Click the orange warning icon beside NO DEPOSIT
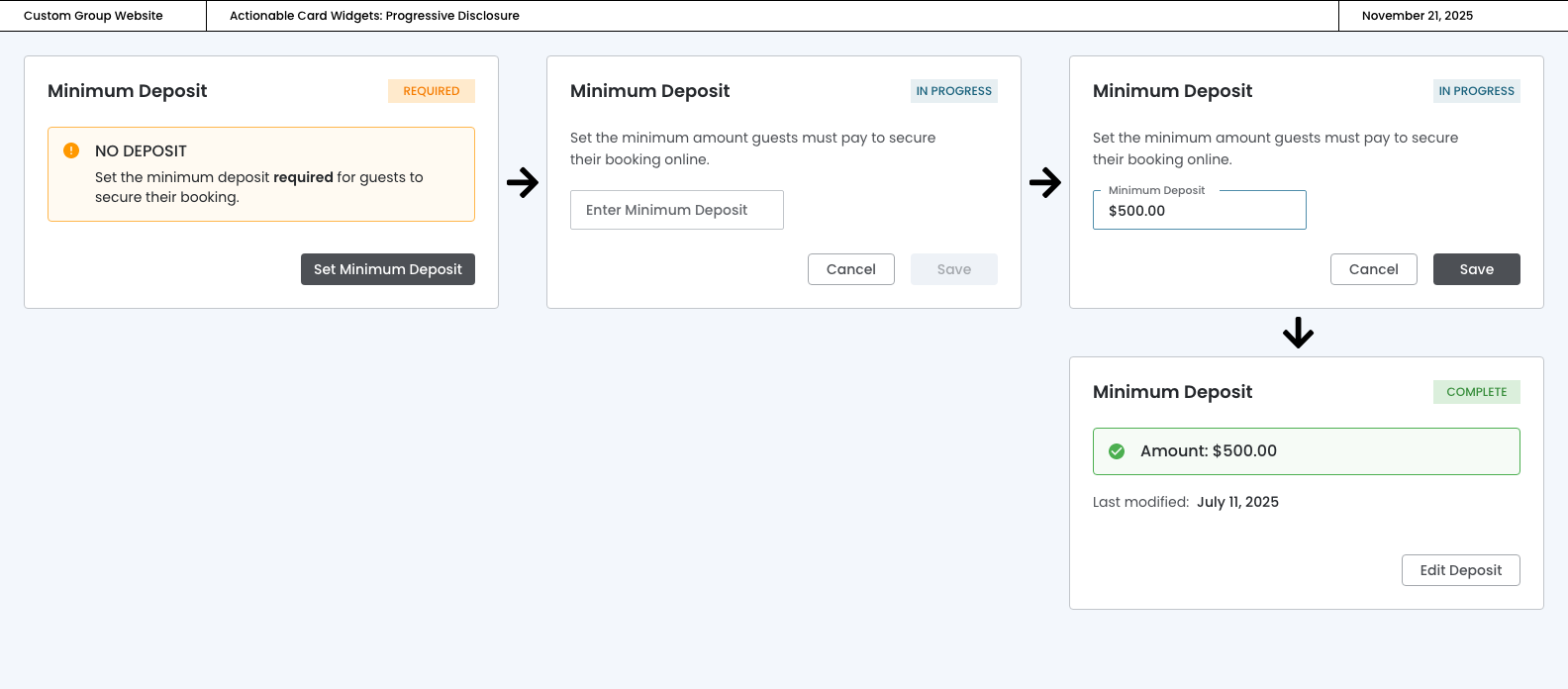The width and height of the screenshot is (1568, 689). [x=71, y=150]
